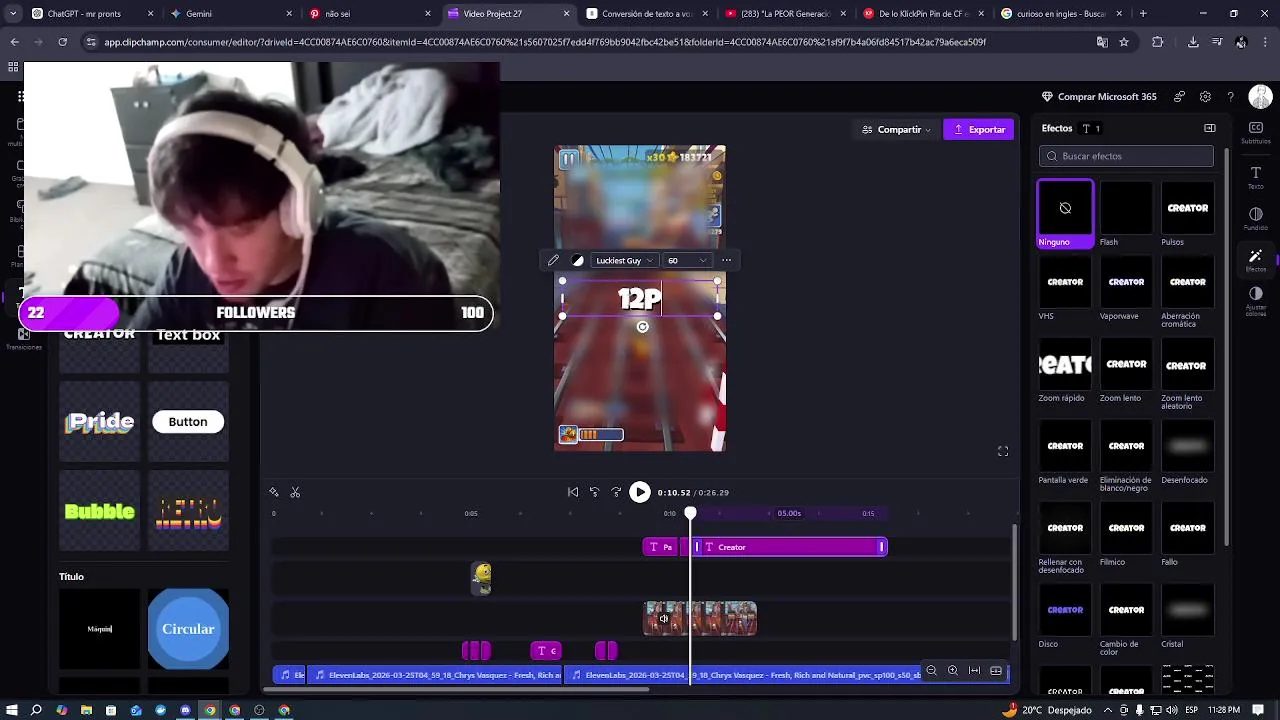Screen dimensions: 1280x720
Task: Open the Fundido fade panel icon
Action: tap(1255, 218)
